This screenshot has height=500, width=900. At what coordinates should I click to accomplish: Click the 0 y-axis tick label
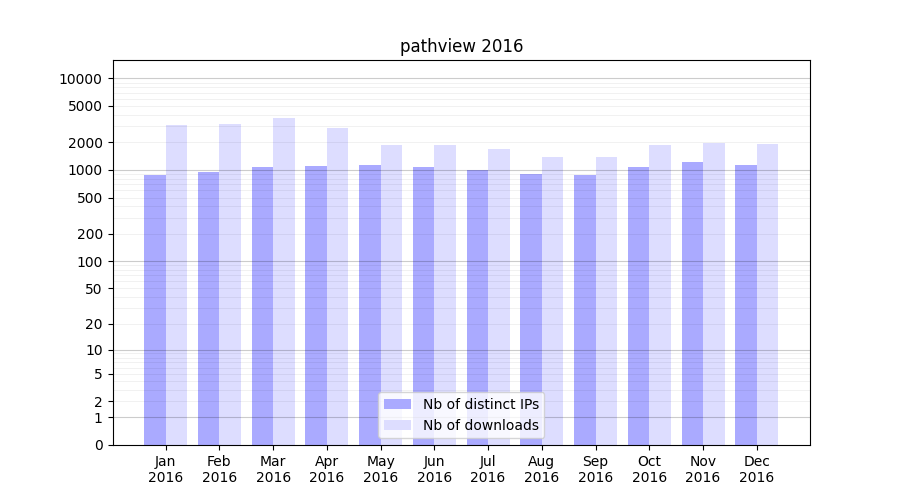[98, 445]
